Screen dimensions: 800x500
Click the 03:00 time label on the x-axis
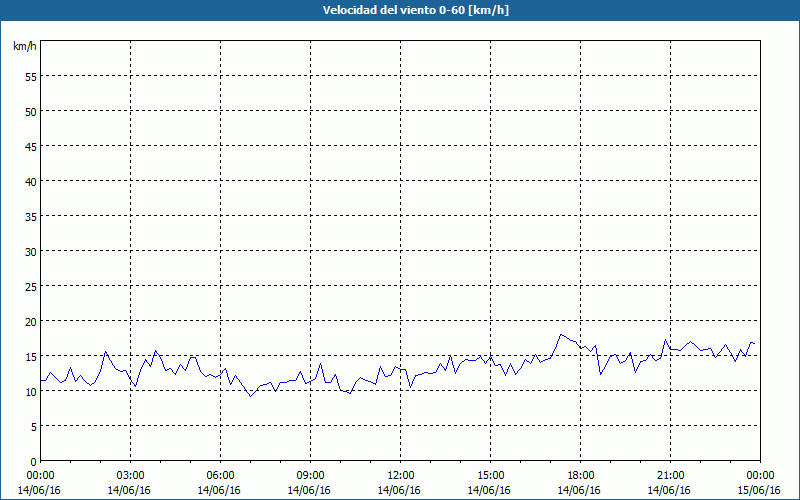pos(131,476)
